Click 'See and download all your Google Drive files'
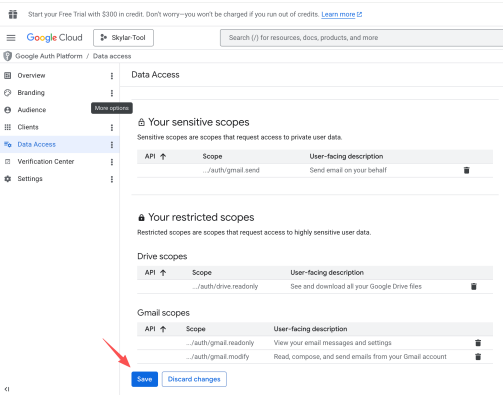Viewport: 503px width, 395px height. pyautogui.click(x=356, y=286)
